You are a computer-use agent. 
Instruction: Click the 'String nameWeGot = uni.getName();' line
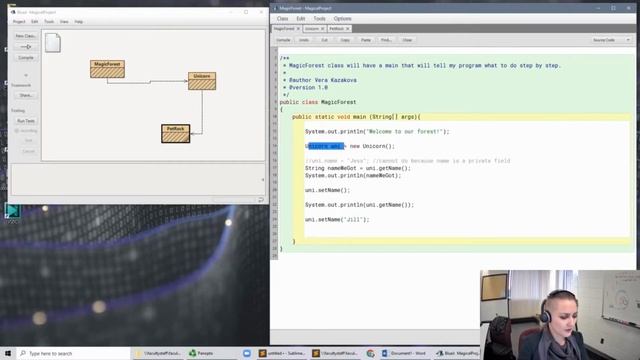point(358,168)
